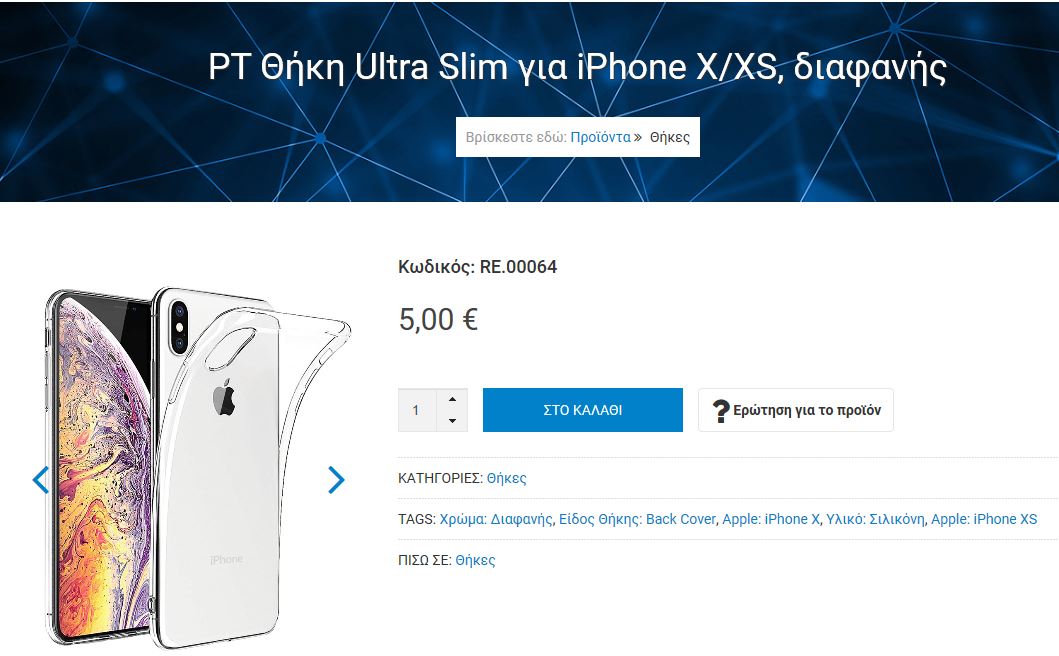This screenshot has width=1059, height=656.
Task: Click the product title heading in banner
Action: [577, 68]
